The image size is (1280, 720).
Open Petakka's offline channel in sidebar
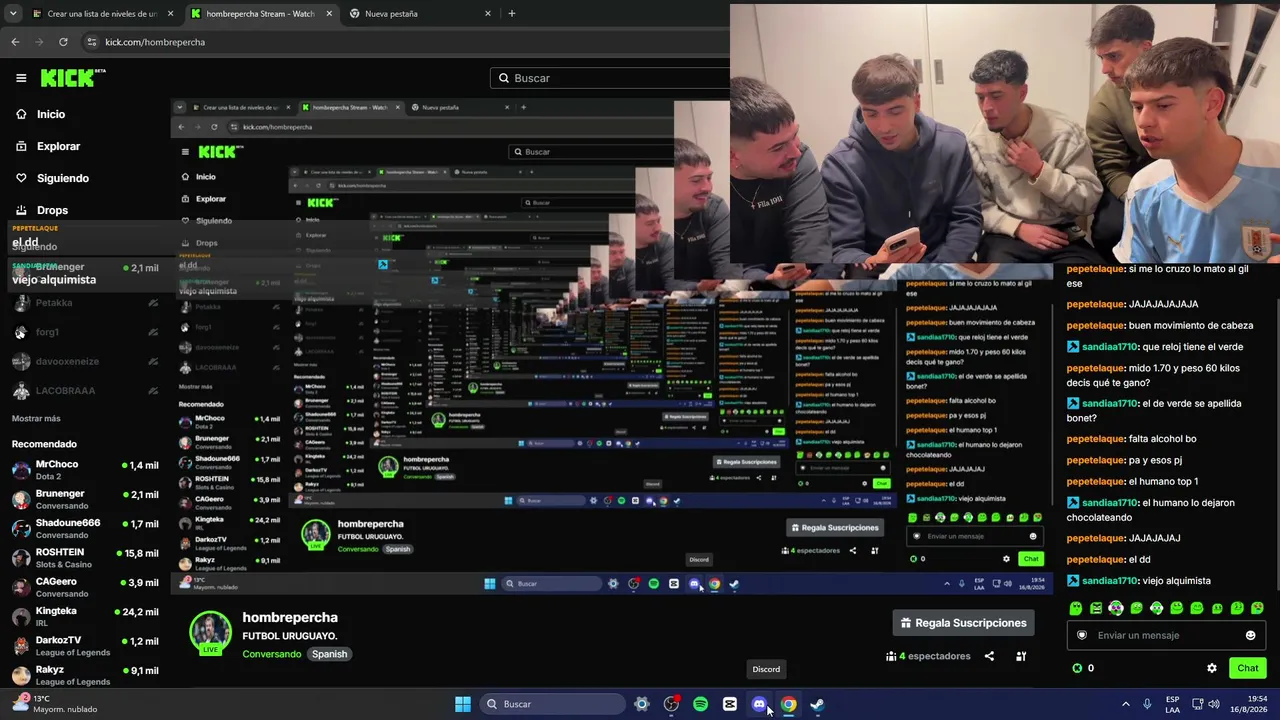[85, 303]
